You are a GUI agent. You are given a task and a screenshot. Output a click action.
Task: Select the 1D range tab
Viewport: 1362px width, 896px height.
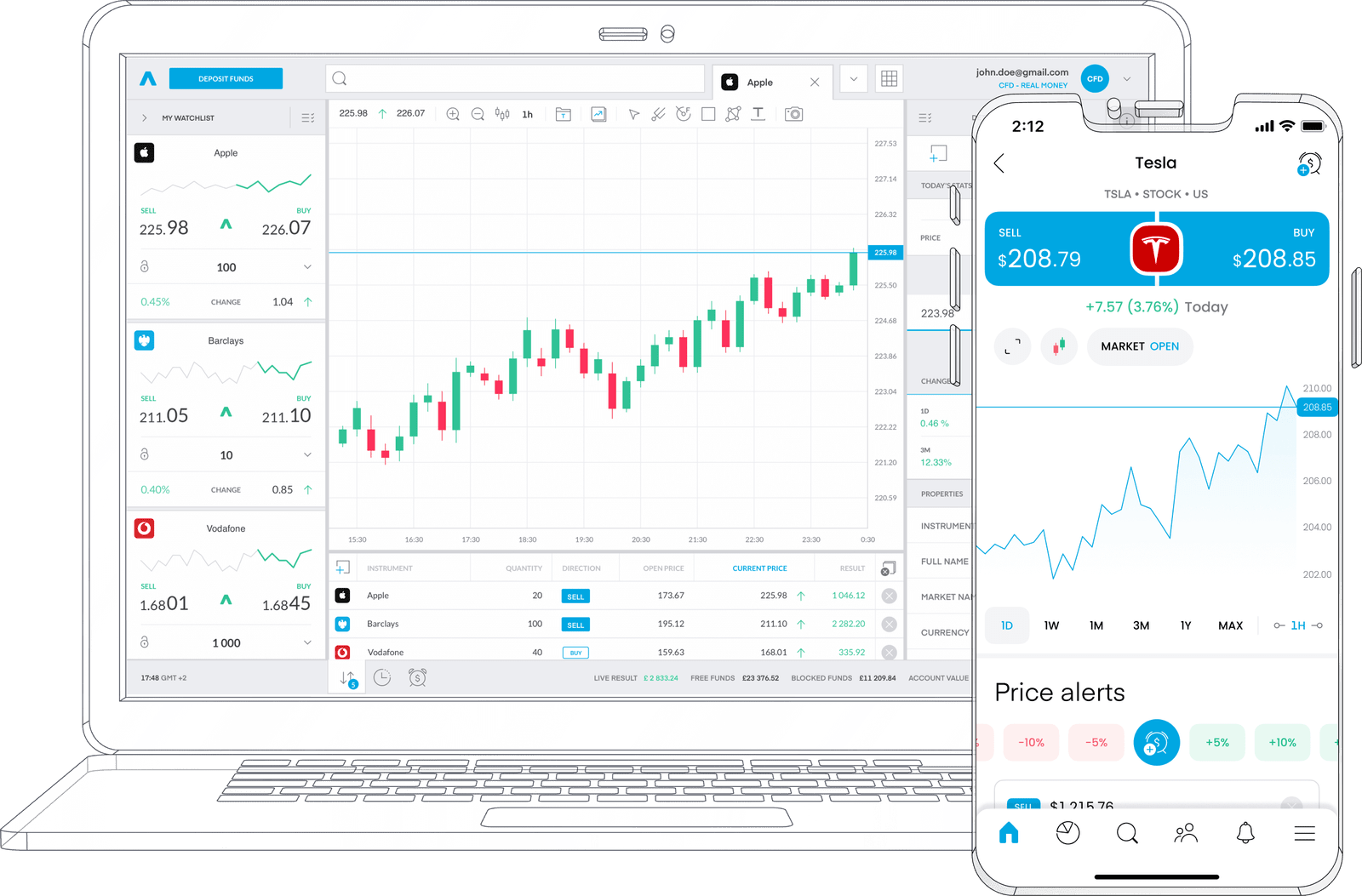click(x=1007, y=625)
